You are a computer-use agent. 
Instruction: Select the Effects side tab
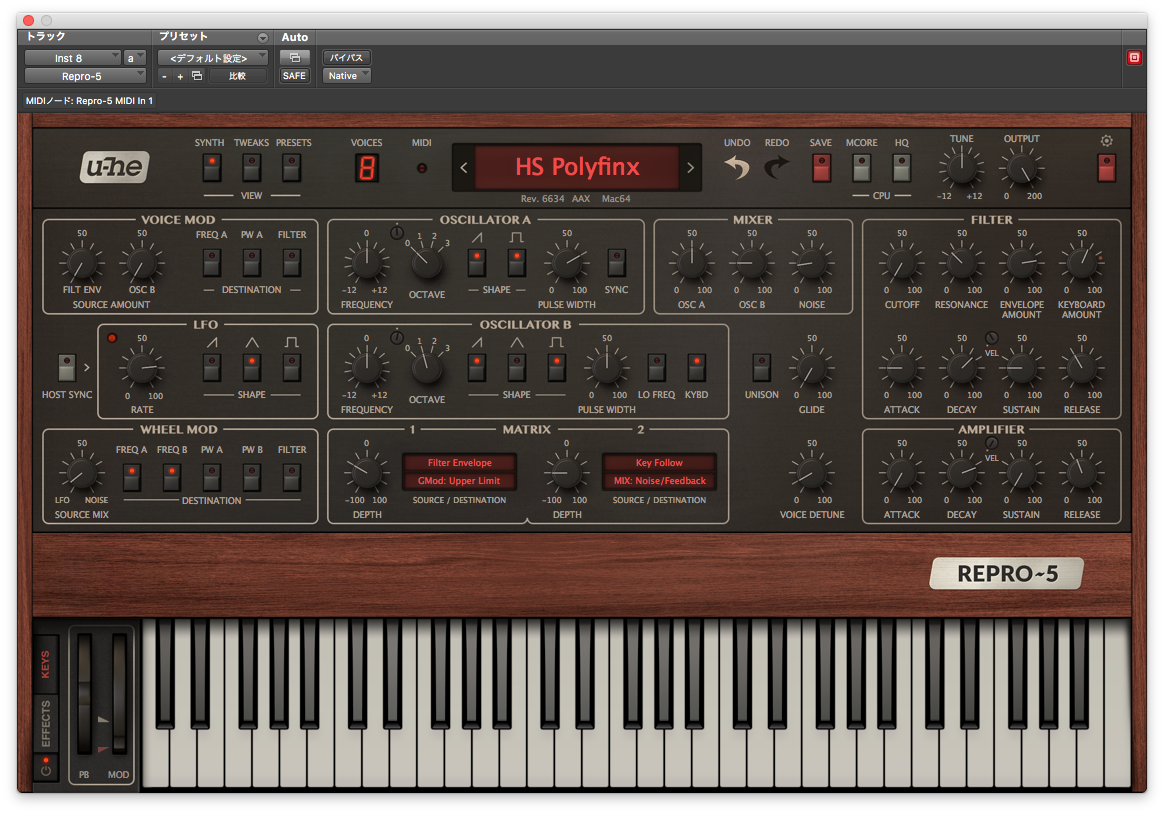(45, 723)
